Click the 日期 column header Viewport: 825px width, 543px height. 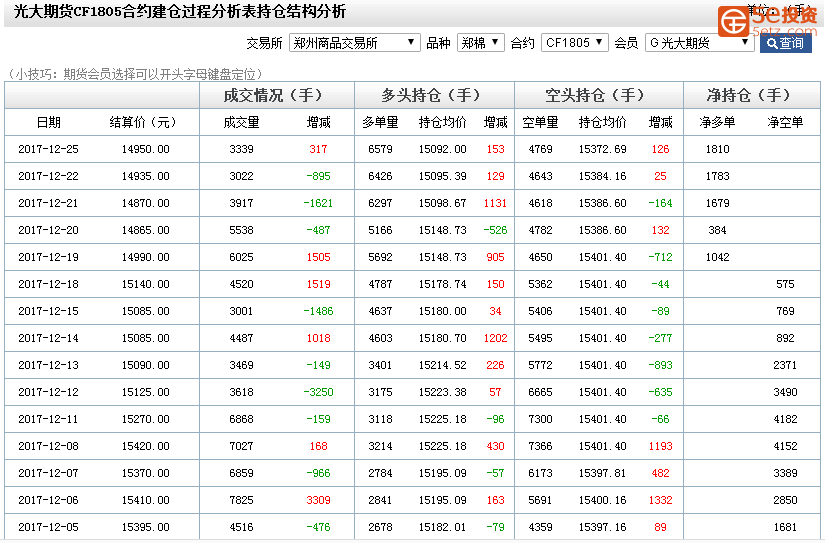[x=48, y=123]
